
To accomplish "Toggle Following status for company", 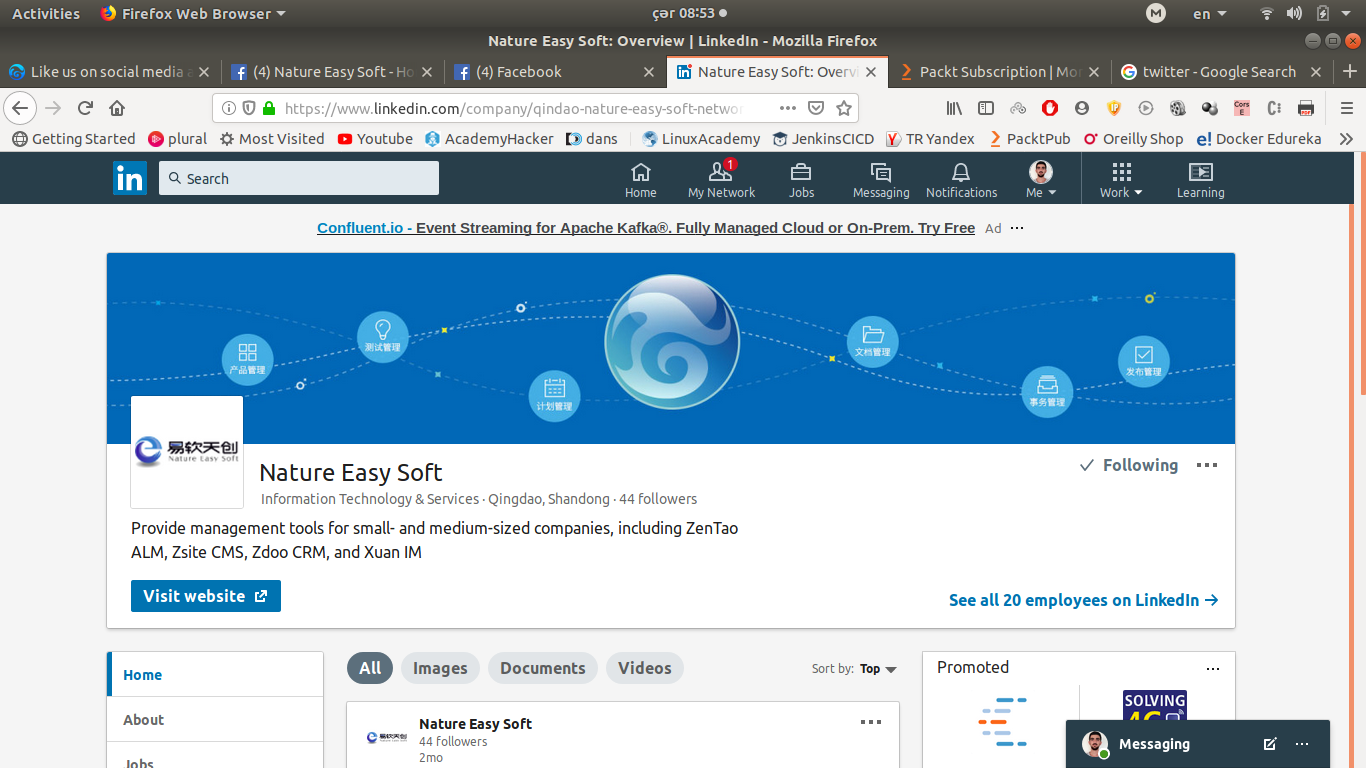I will pos(1129,465).
